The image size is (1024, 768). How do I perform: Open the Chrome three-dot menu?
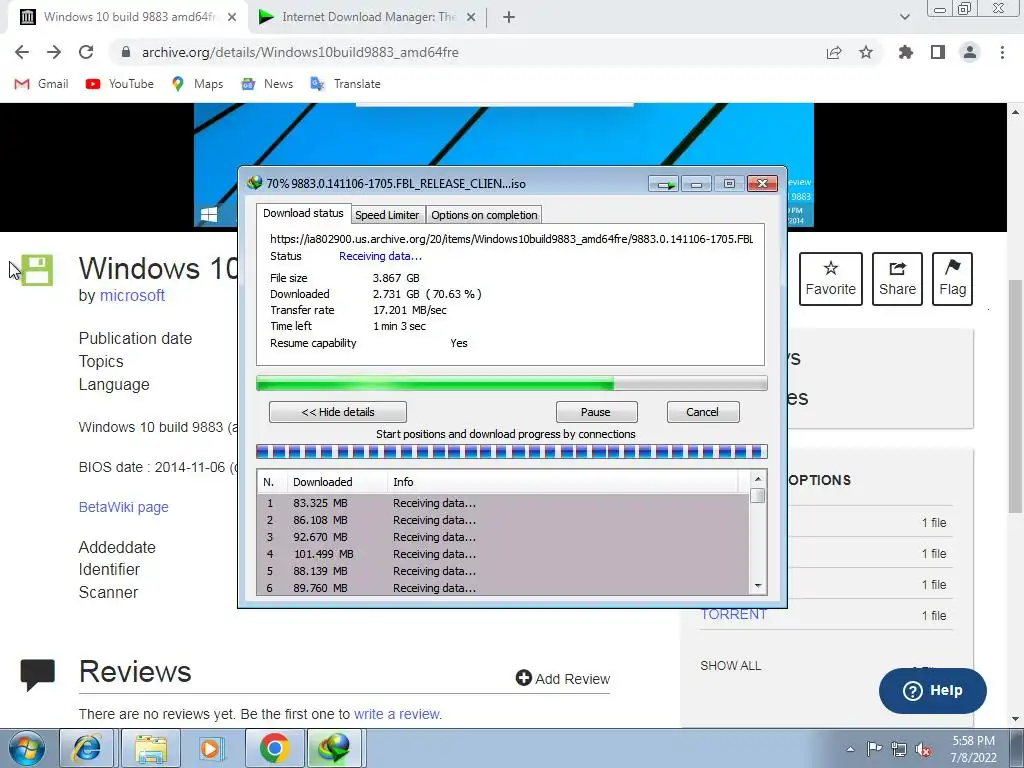(1002, 52)
